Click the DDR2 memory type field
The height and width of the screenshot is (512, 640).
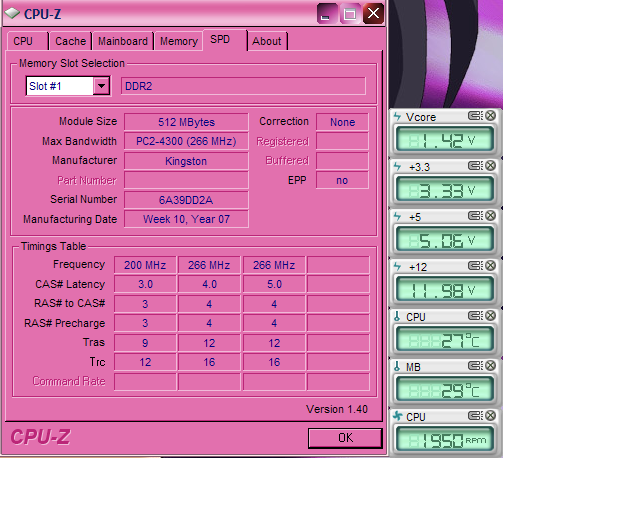click(243, 86)
